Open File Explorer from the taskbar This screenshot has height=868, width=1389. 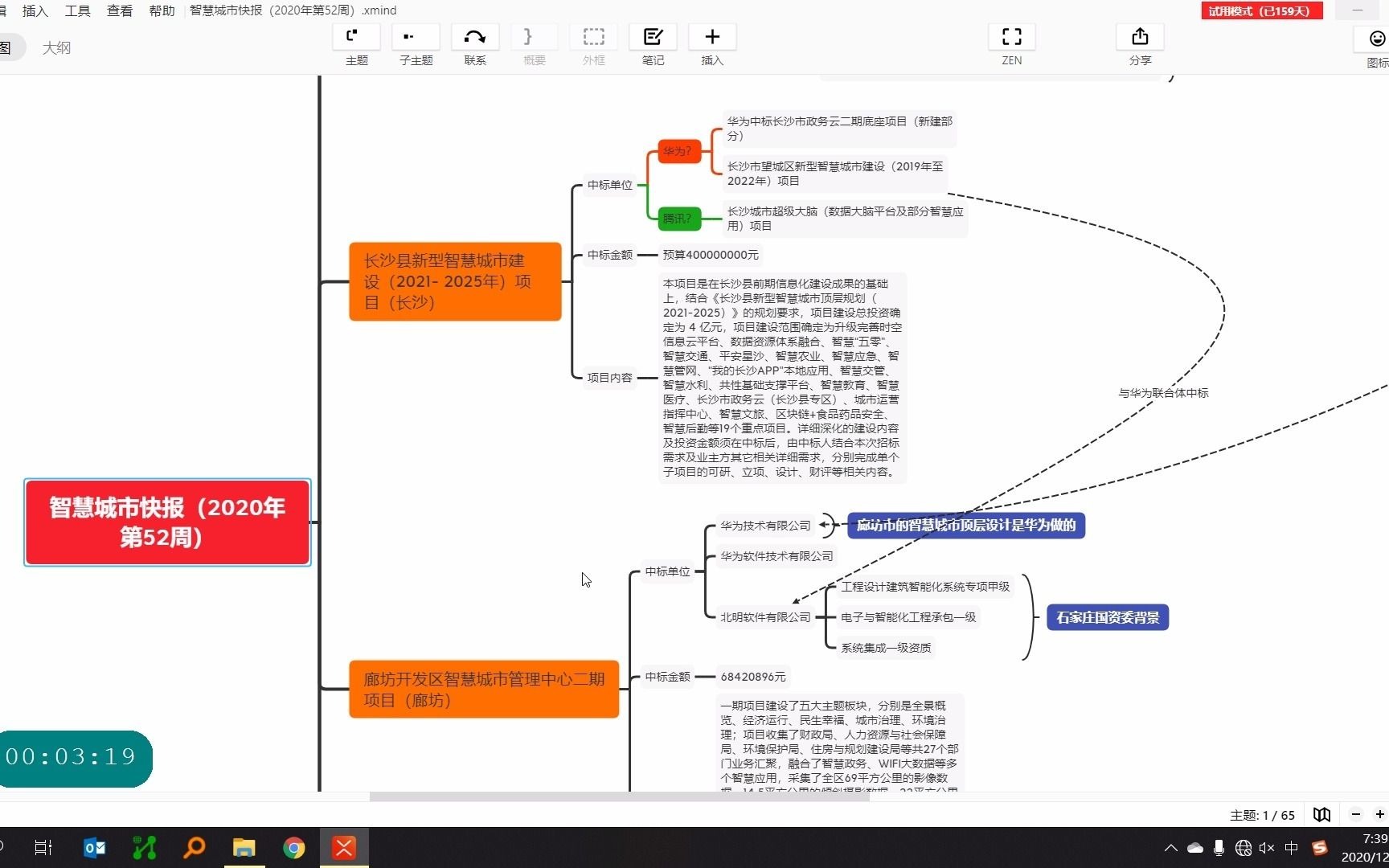(244, 847)
